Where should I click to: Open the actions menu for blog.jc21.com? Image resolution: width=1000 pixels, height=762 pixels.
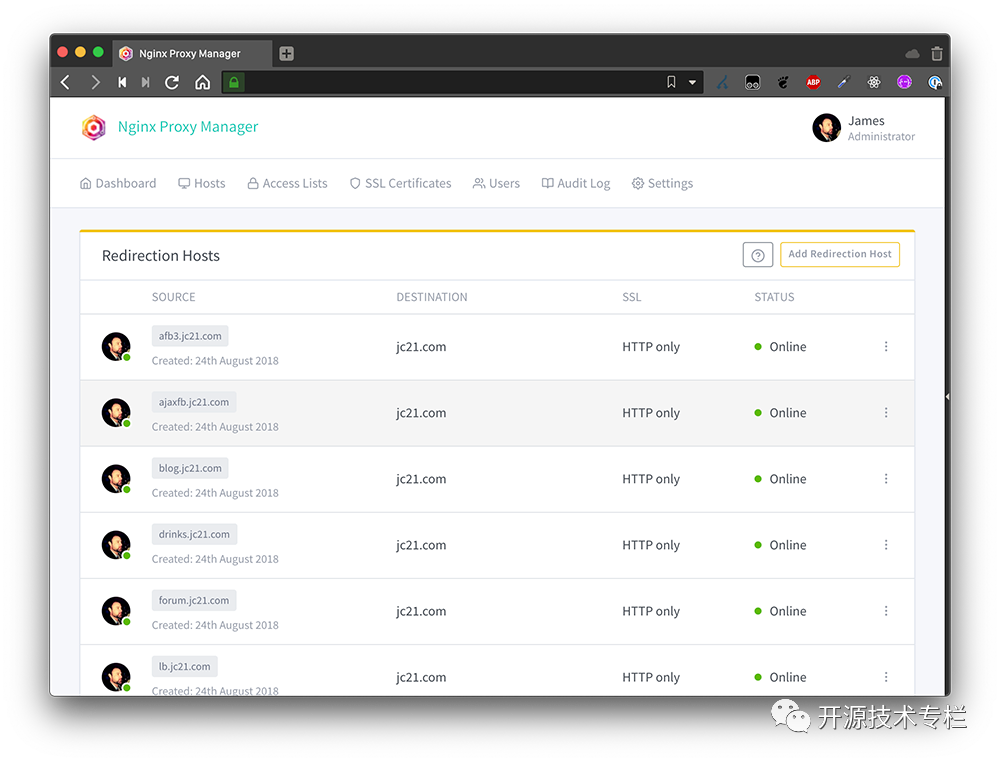(886, 479)
